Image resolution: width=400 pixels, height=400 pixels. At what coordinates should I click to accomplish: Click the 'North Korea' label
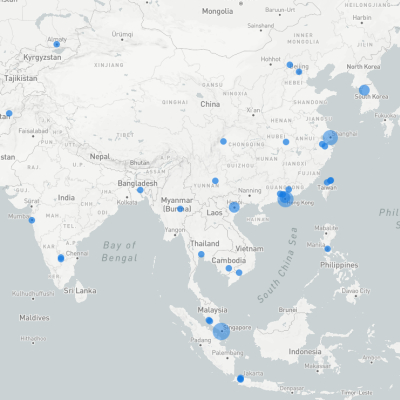363,67
